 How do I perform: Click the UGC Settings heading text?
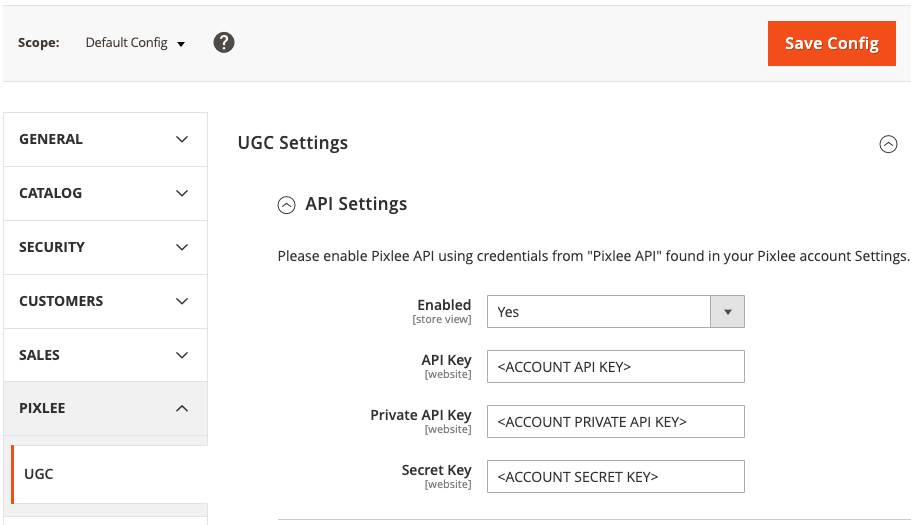[293, 143]
